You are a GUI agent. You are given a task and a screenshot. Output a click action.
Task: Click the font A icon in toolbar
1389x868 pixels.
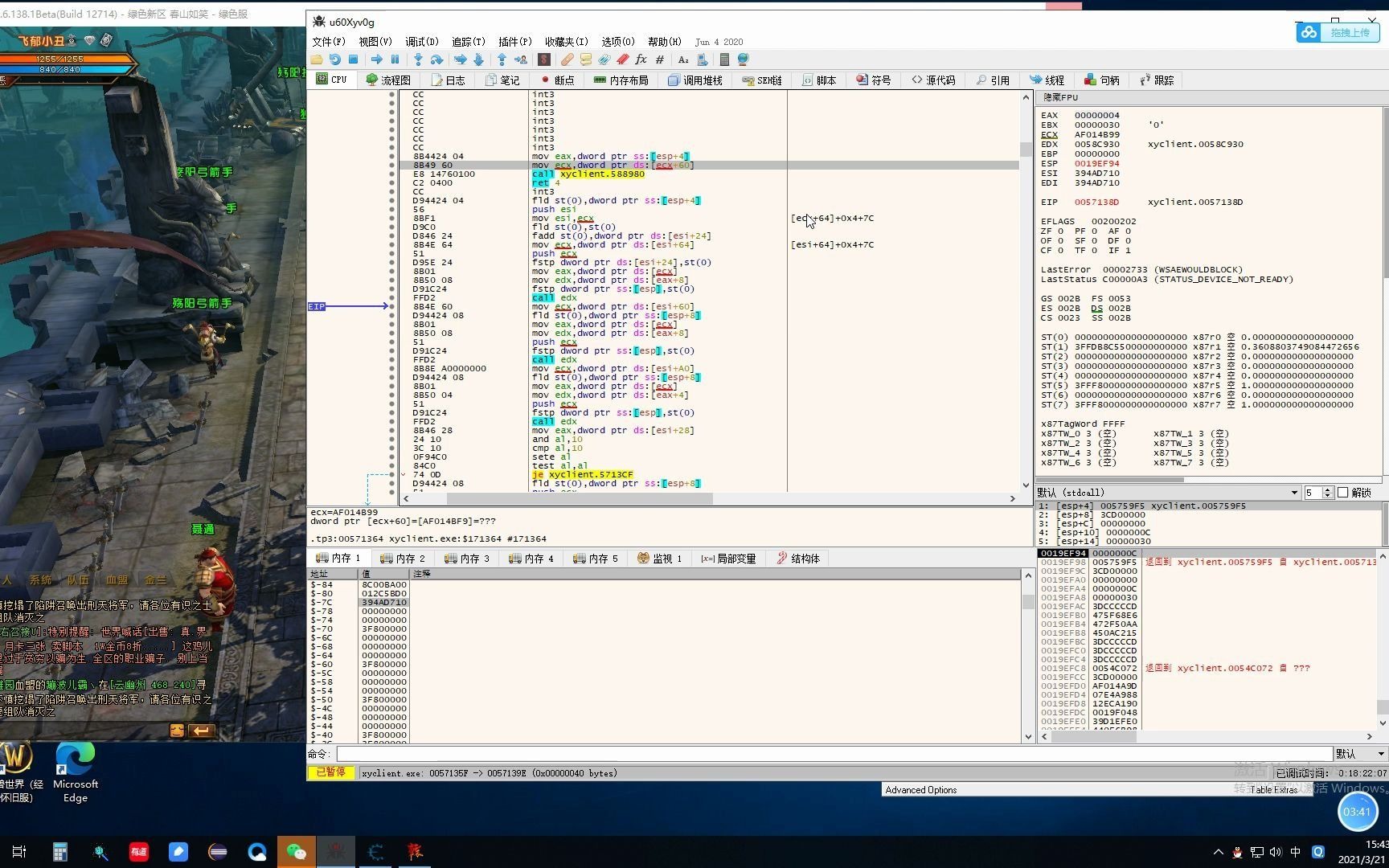pyautogui.click(x=683, y=59)
